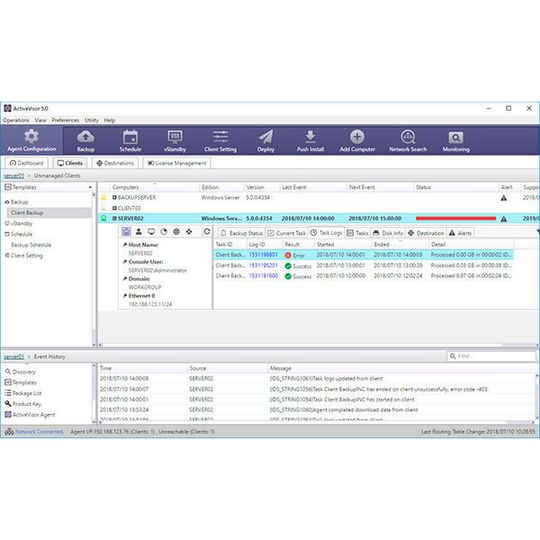Open Discovery in the Event History sidebar
Image resolution: width=540 pixels, height=540 pixels.
point(23,372)
